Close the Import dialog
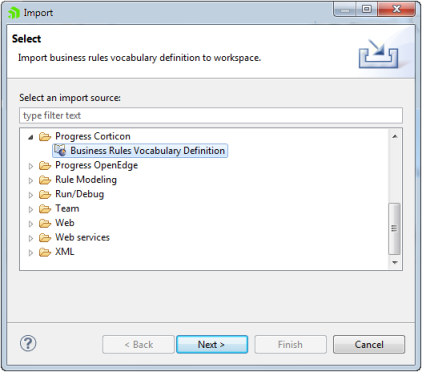 click(397, 9)
